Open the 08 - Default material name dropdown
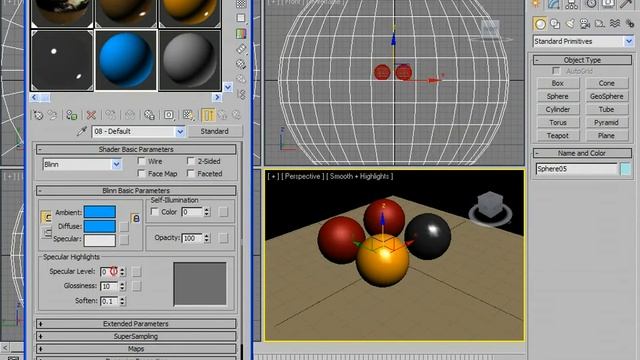Viewport: 640px width, 360px height. pyautogui.click(x=180, y=131)
